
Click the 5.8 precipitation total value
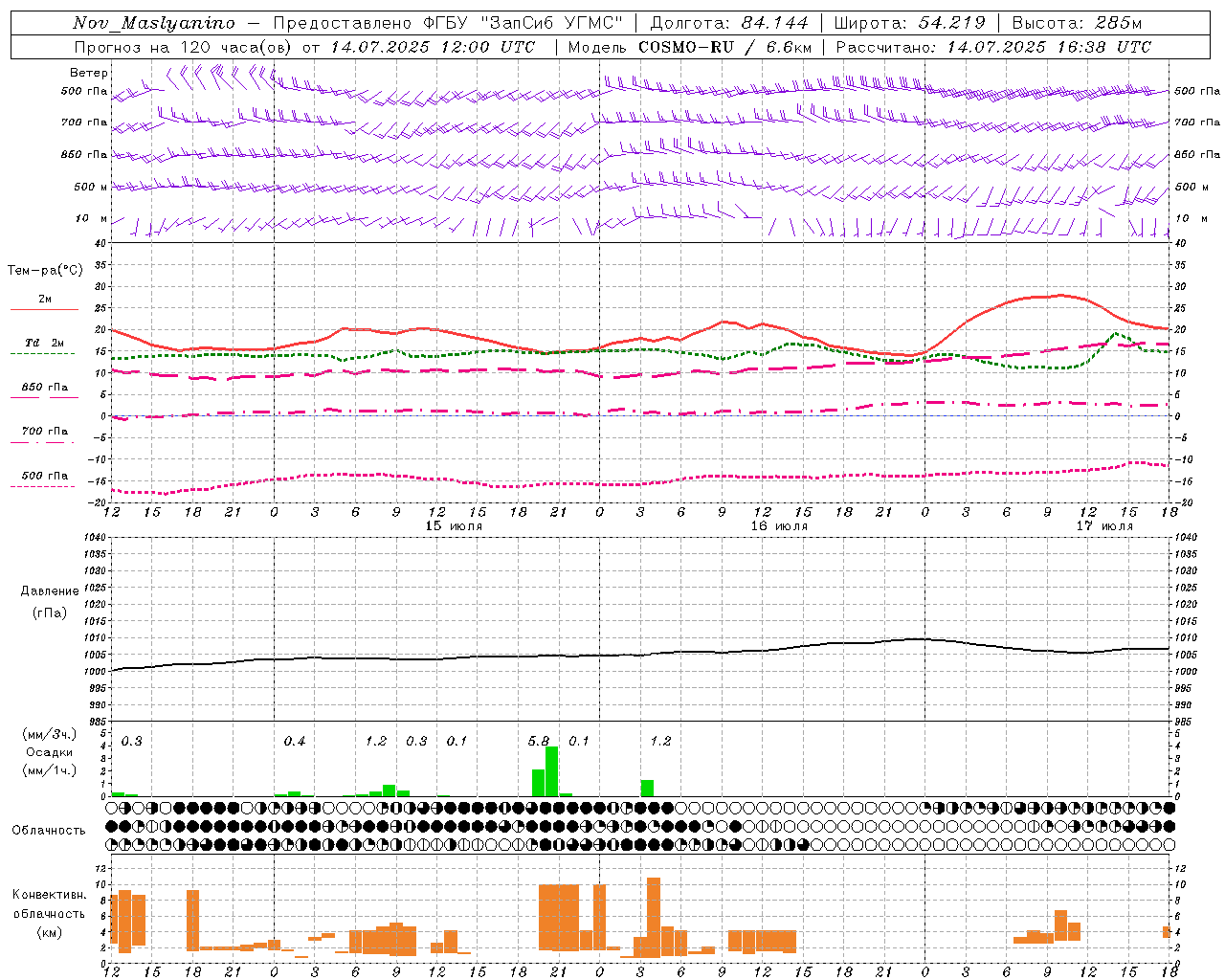[539, 741]
